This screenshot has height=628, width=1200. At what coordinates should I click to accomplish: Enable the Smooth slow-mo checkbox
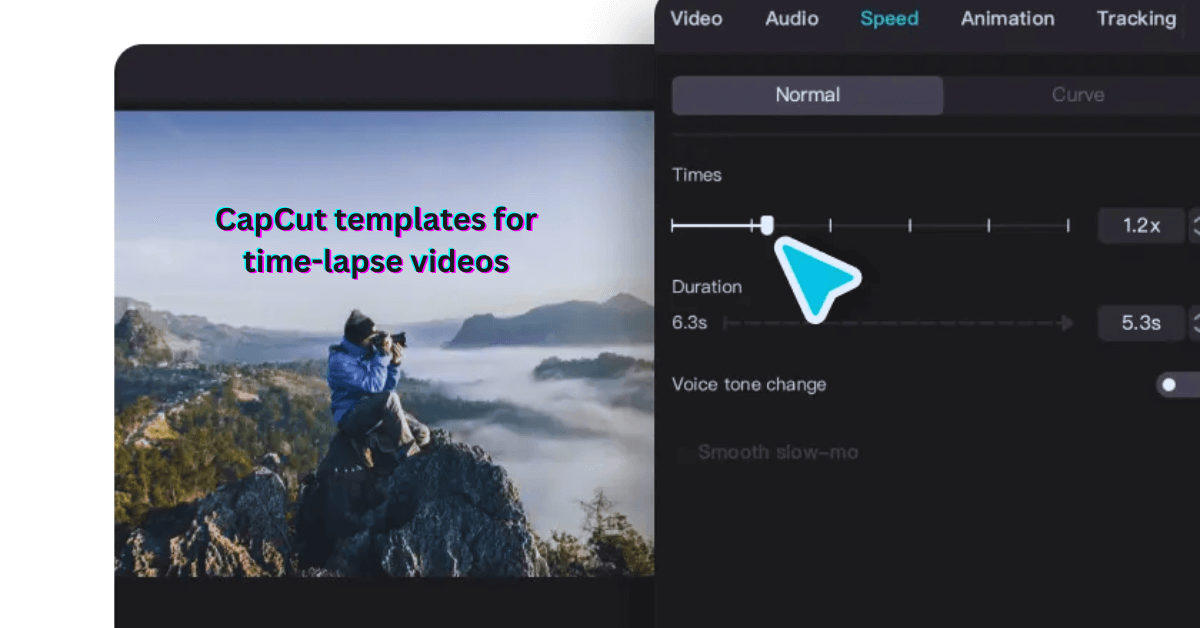(685, 453)
